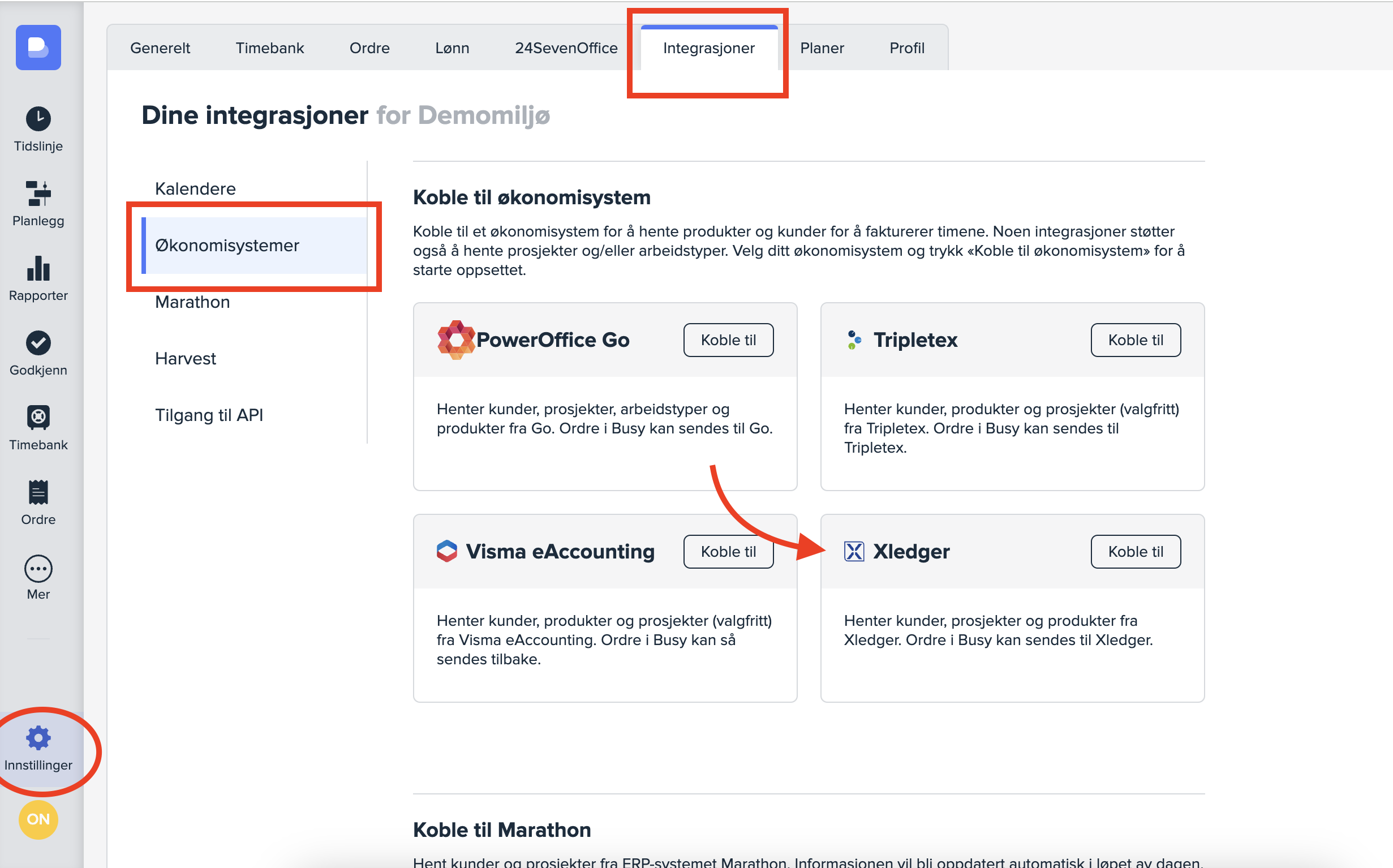The image size is (1393, 868).
Task: Open the Ordre receipt icon
Action: pyautogui.click(x=38, y=492)
